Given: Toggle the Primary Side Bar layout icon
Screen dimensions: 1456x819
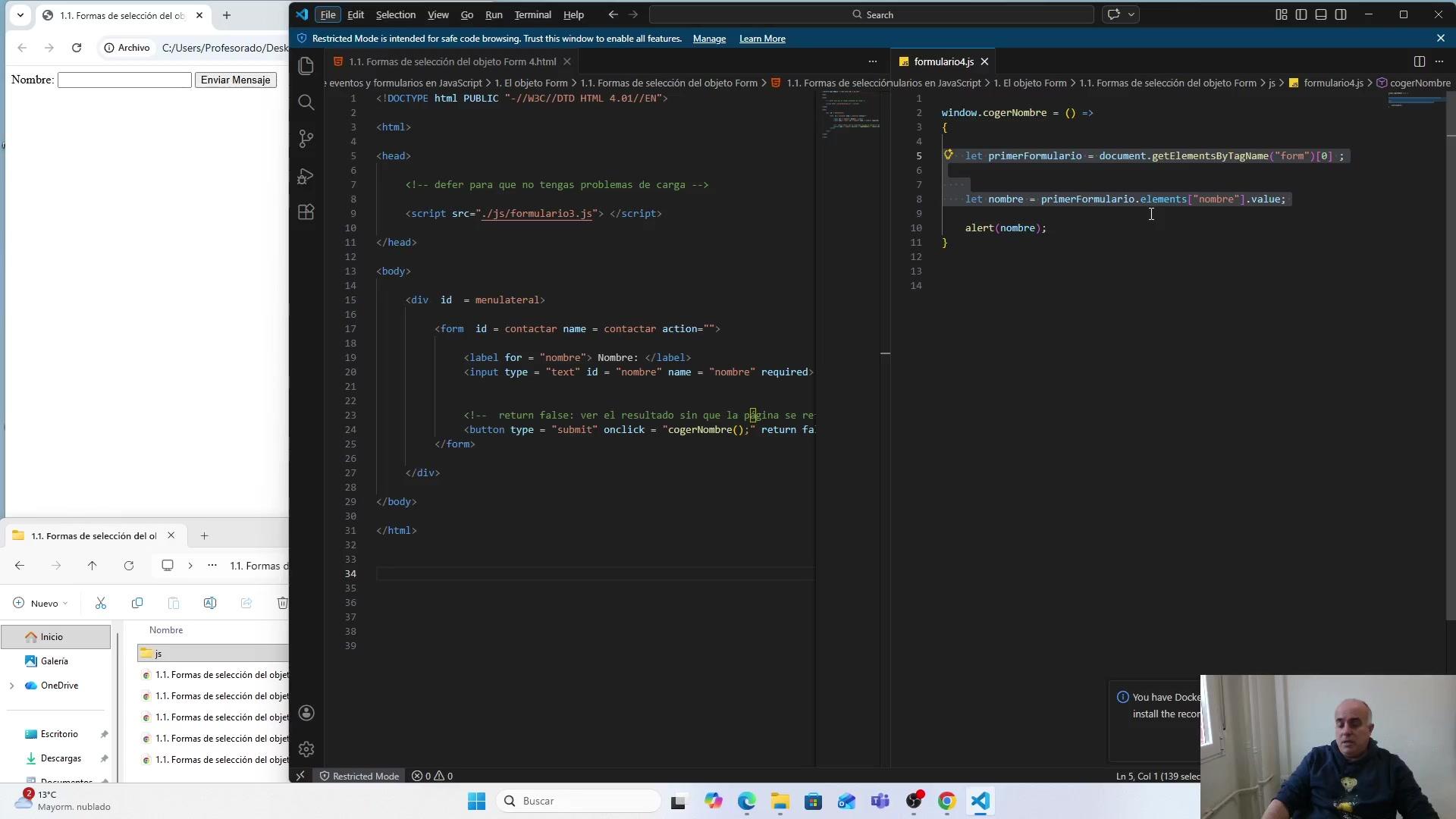Looking at the screenshot, I should (1301, 14).
